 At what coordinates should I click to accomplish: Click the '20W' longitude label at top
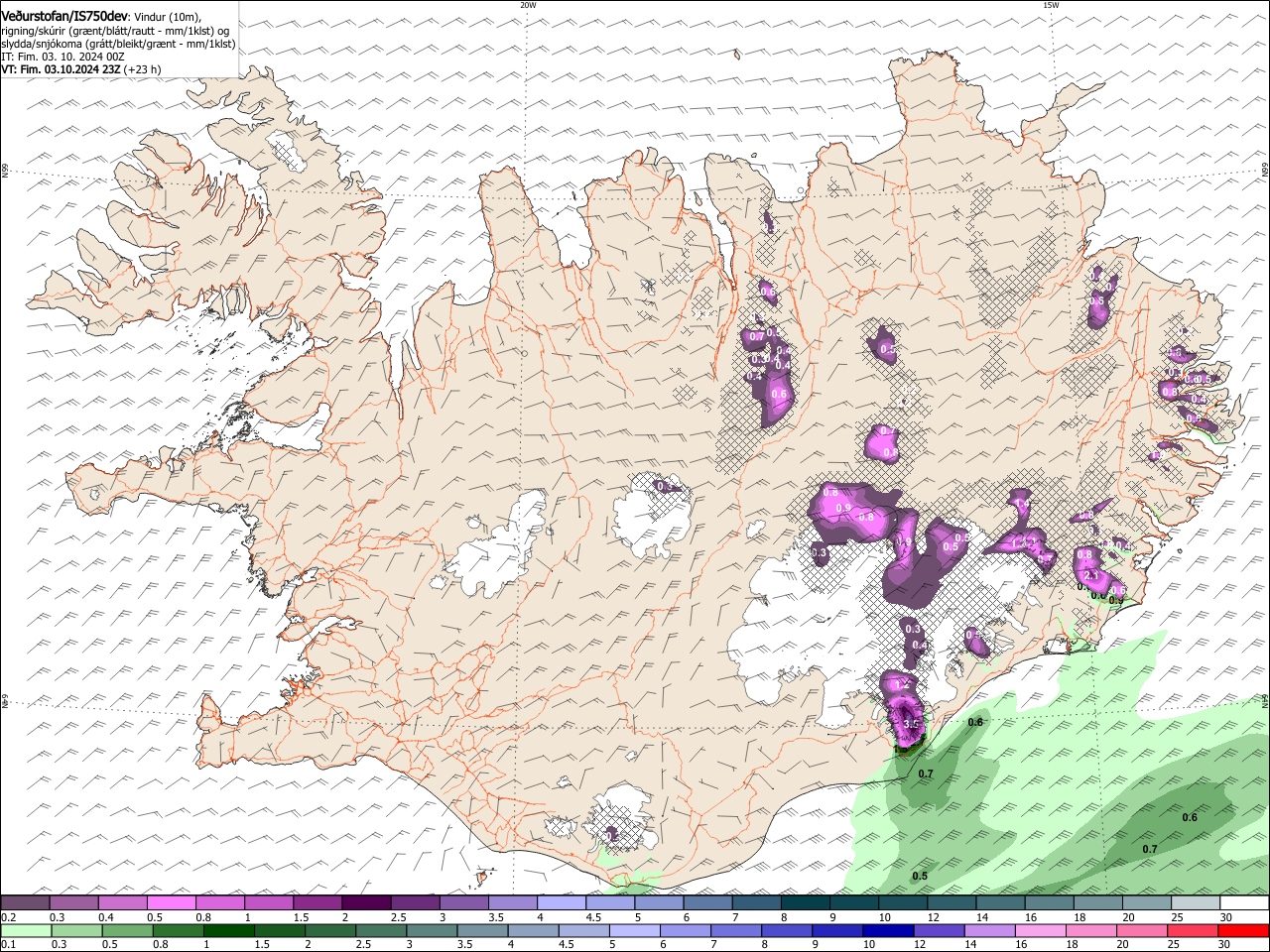point(528,5)
